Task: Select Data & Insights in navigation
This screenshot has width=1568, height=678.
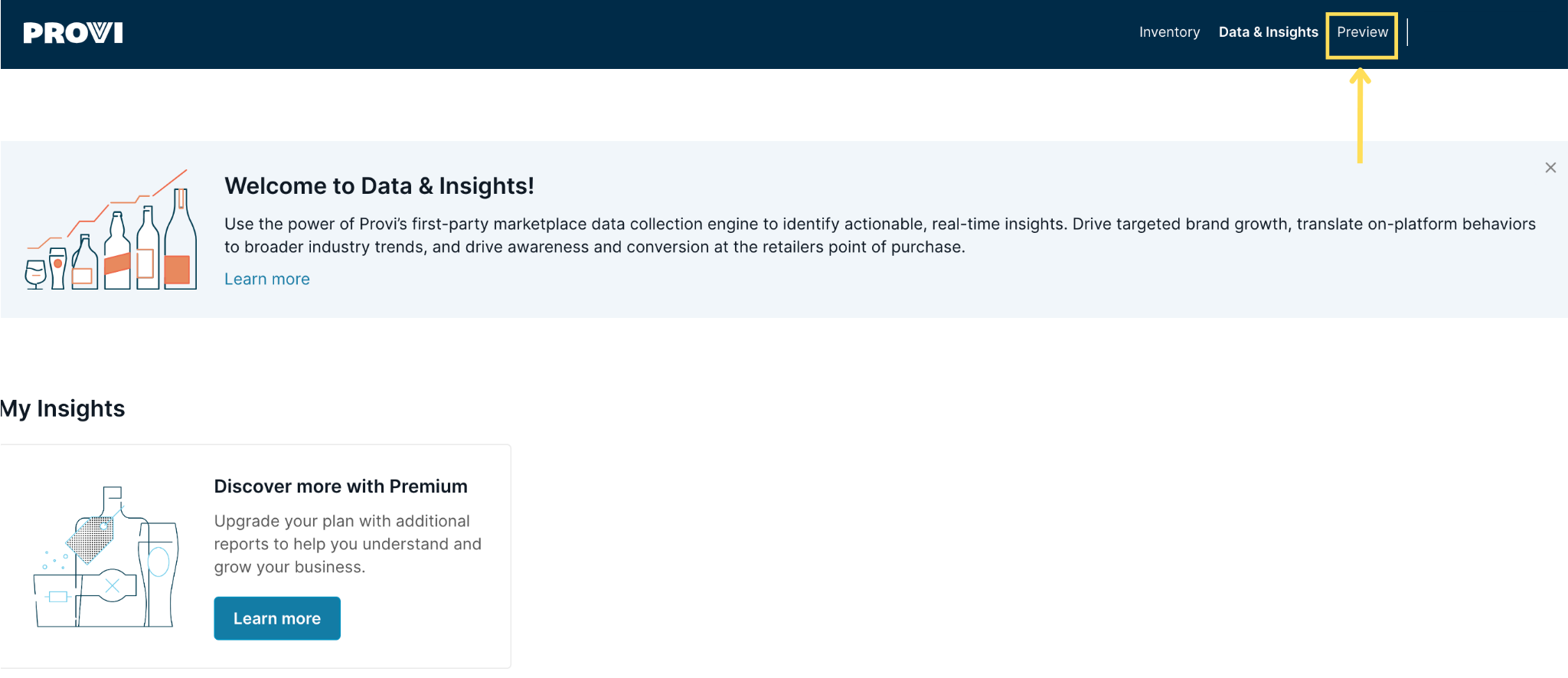Action: point(1268,32)
